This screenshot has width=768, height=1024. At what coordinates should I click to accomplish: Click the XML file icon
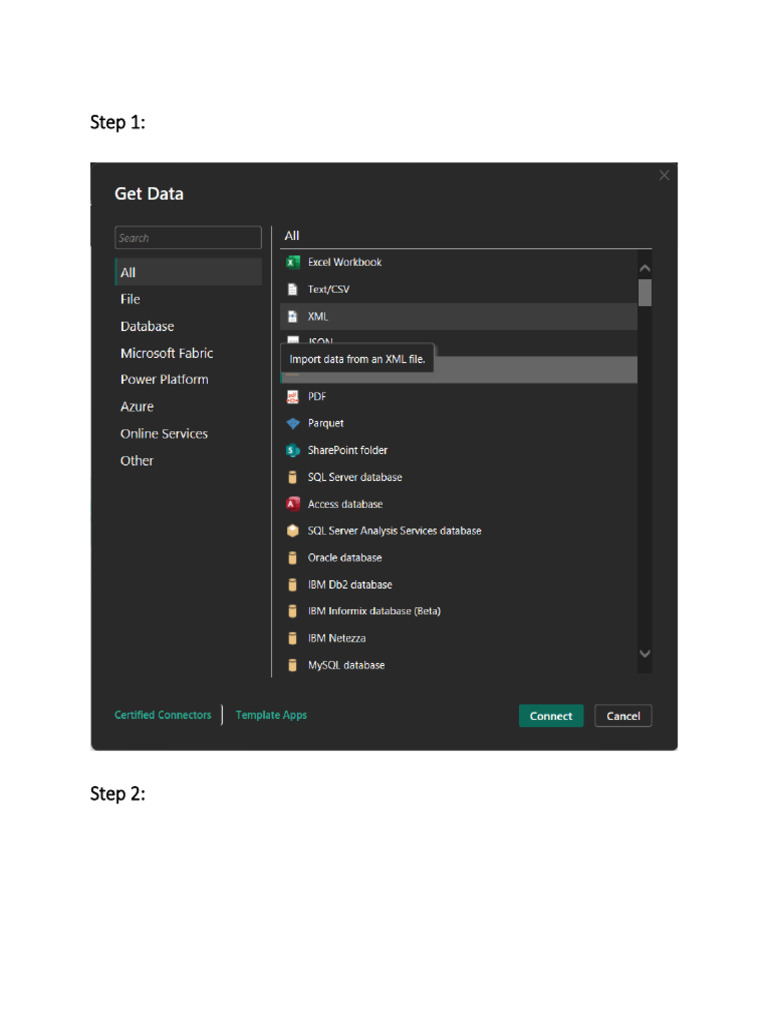[293, 317]
